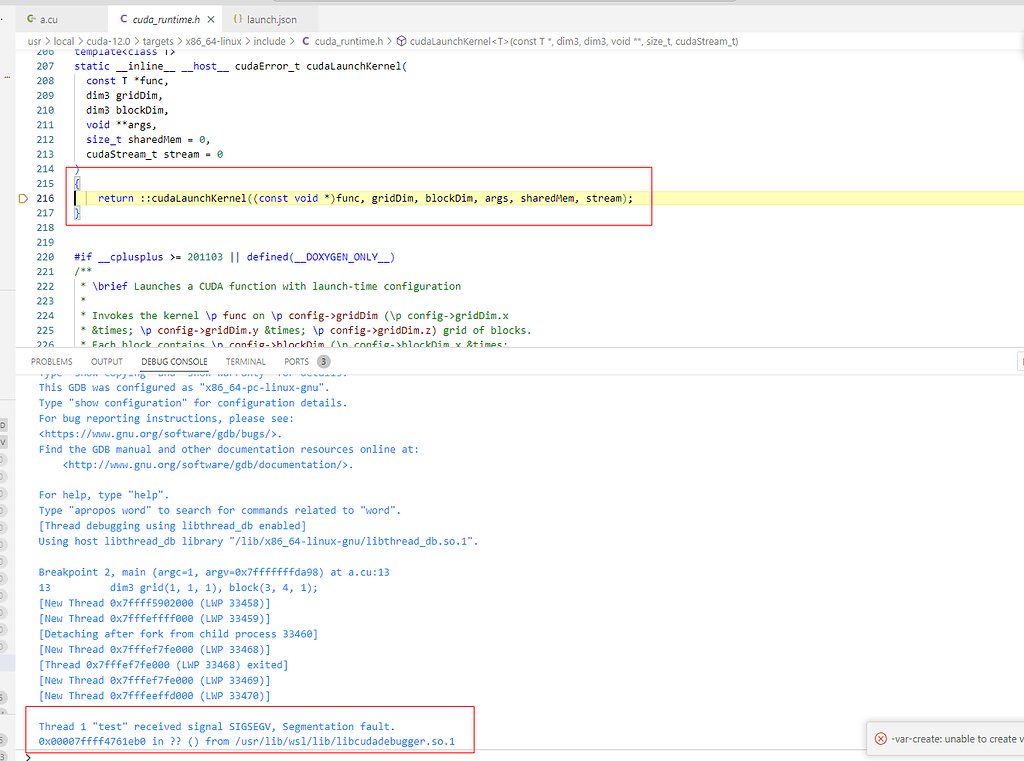Select the DEBUG CONSOLE tab

coord(174,361)
